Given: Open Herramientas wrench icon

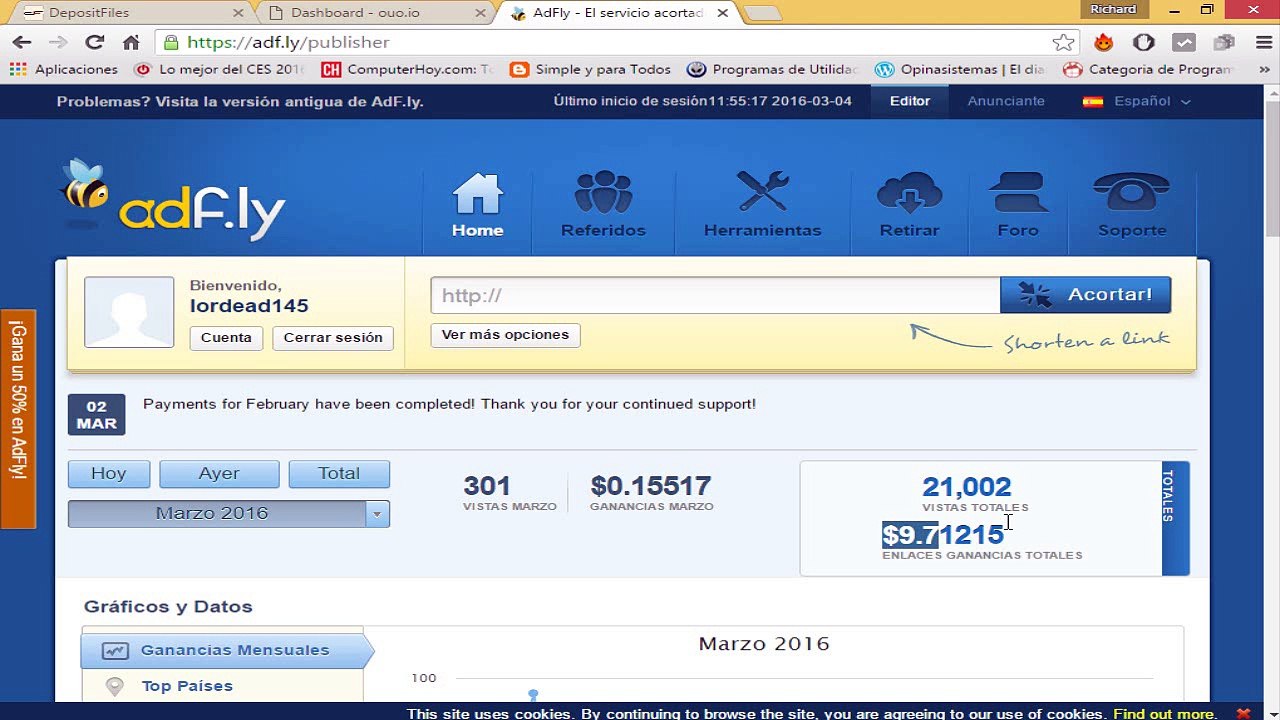Looking at the screenshot, I should click(x=762, y=191).
